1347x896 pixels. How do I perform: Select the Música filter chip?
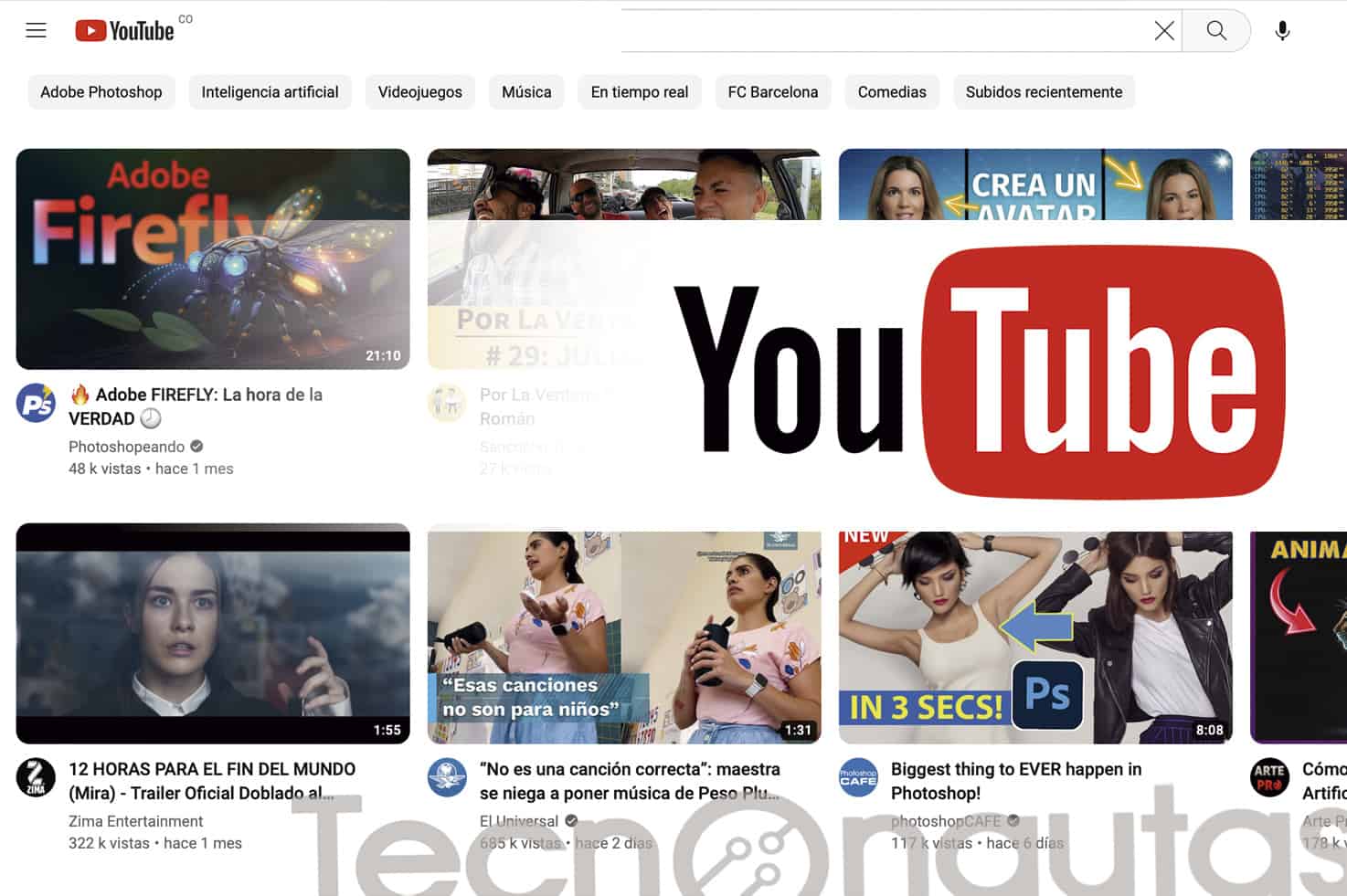pyautogui.click(x=526, y=92)
